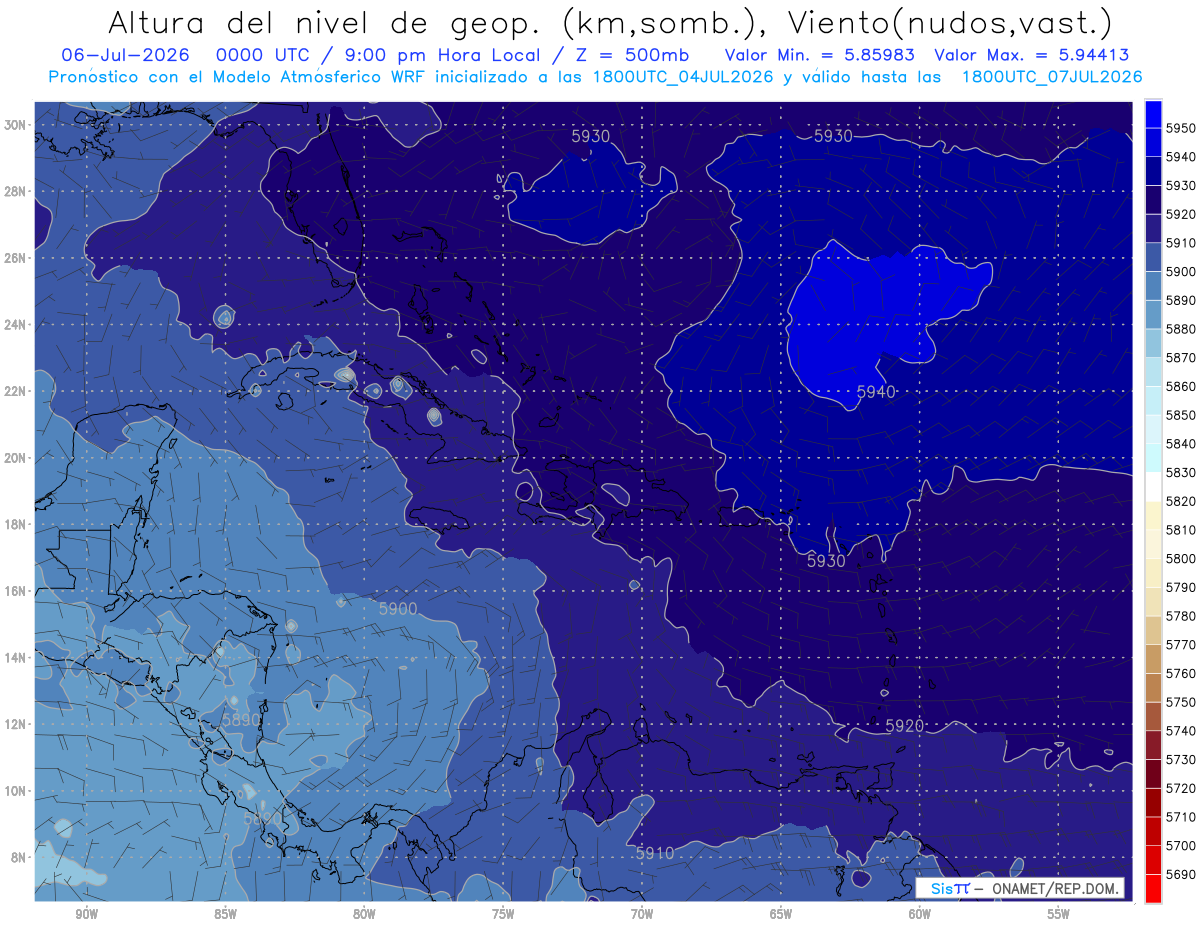
Task: Click the 5940 contour label on the map
Action: (876, 392)
